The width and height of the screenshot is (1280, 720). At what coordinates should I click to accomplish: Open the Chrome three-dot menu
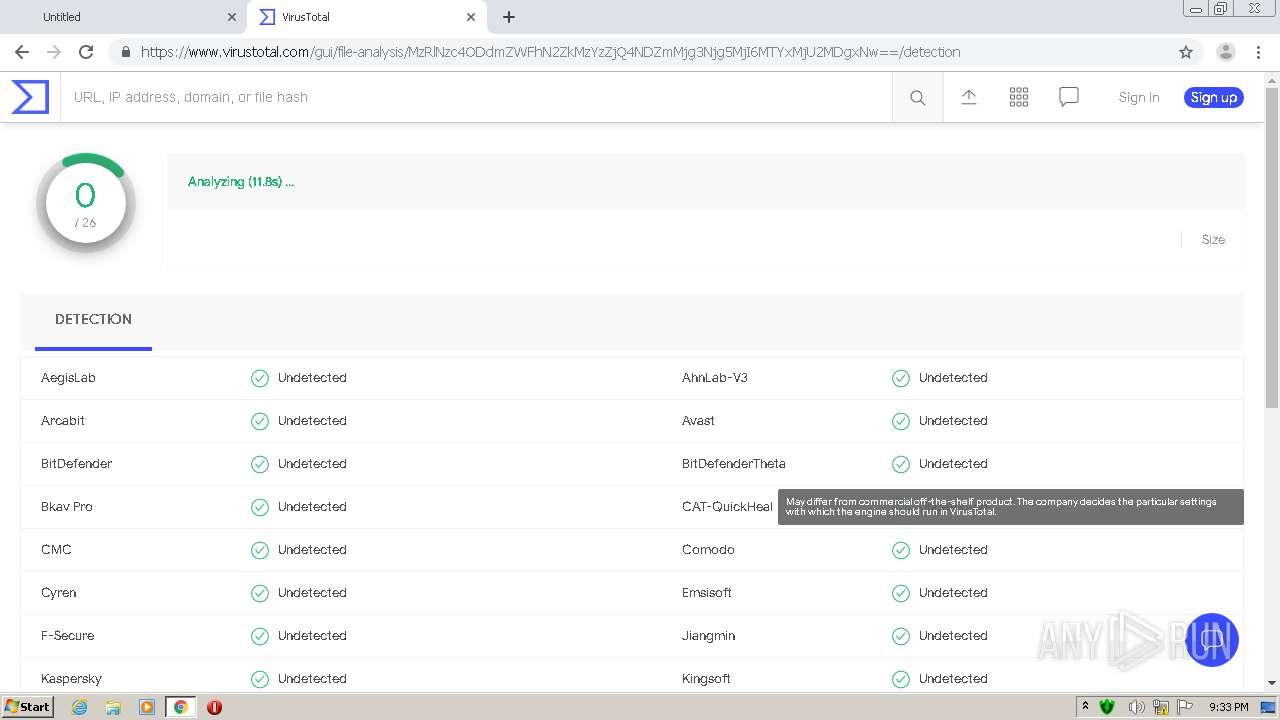[1259, 52]
